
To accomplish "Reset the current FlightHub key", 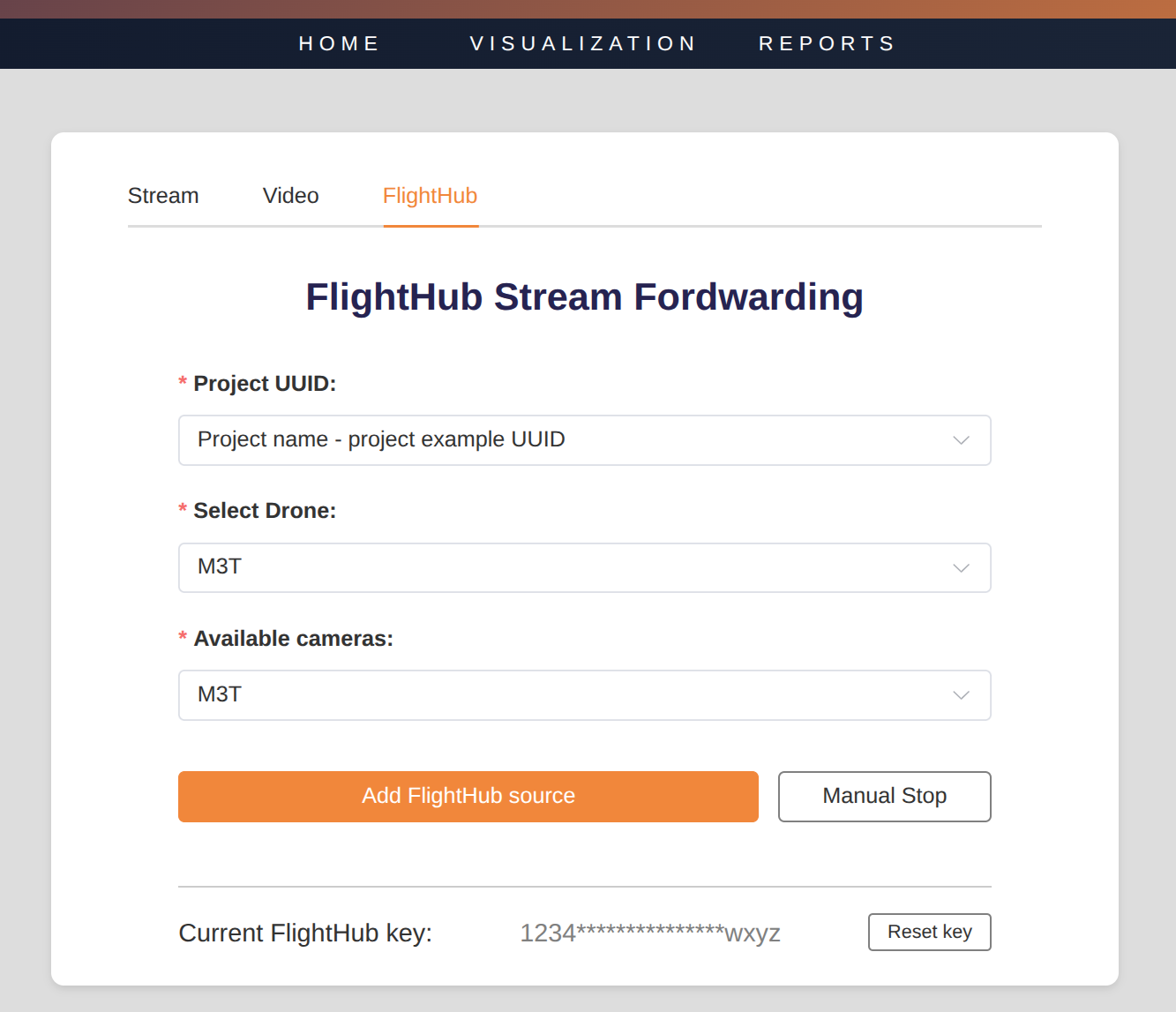I will (x=929, y=933).
